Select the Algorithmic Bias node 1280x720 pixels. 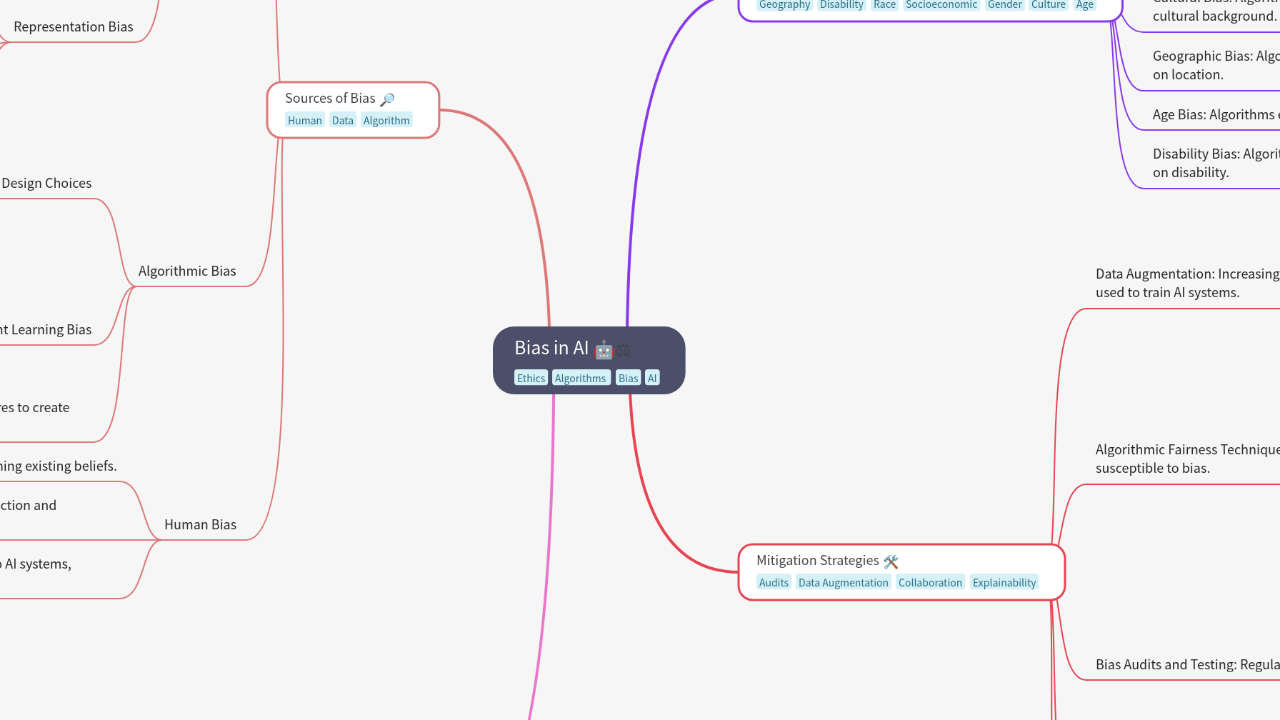tap(187, 271)
